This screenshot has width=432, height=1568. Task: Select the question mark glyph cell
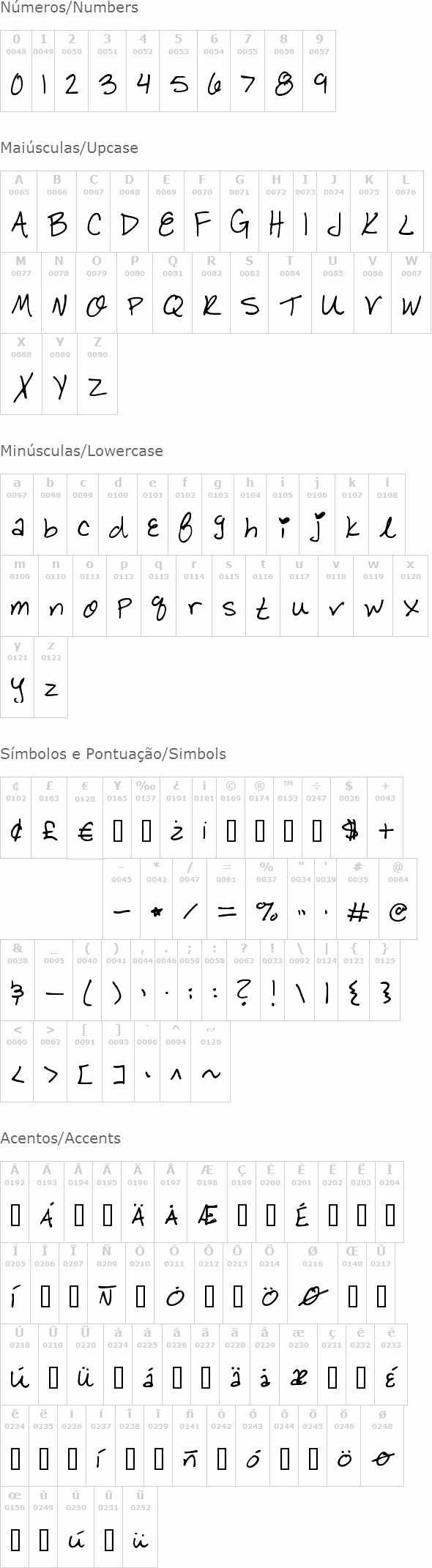[x=244, y=980]
